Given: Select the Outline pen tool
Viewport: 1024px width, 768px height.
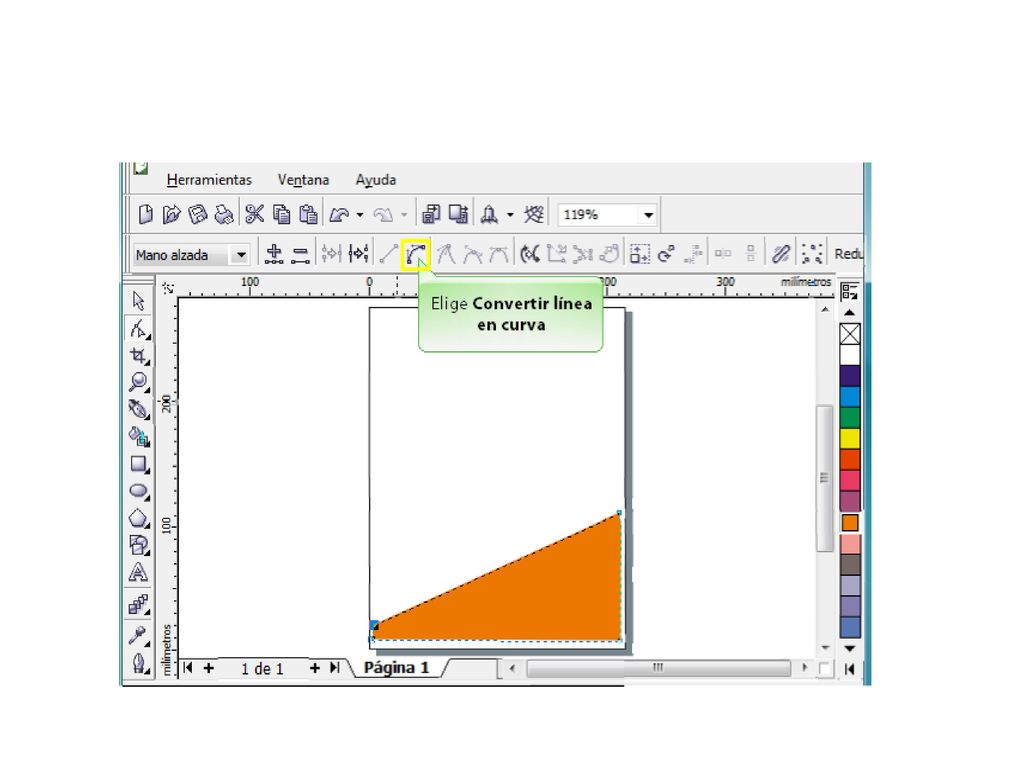Looking at the screenshot, I should (138, 664).
